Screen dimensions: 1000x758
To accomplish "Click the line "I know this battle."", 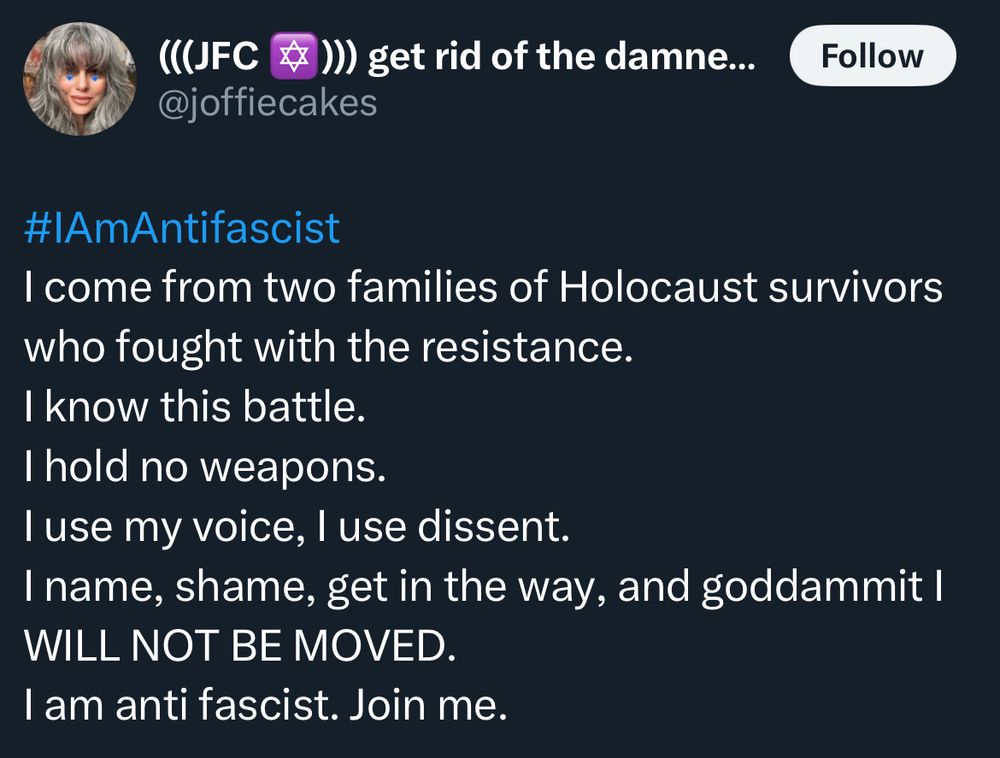I will tap(194, 409).
